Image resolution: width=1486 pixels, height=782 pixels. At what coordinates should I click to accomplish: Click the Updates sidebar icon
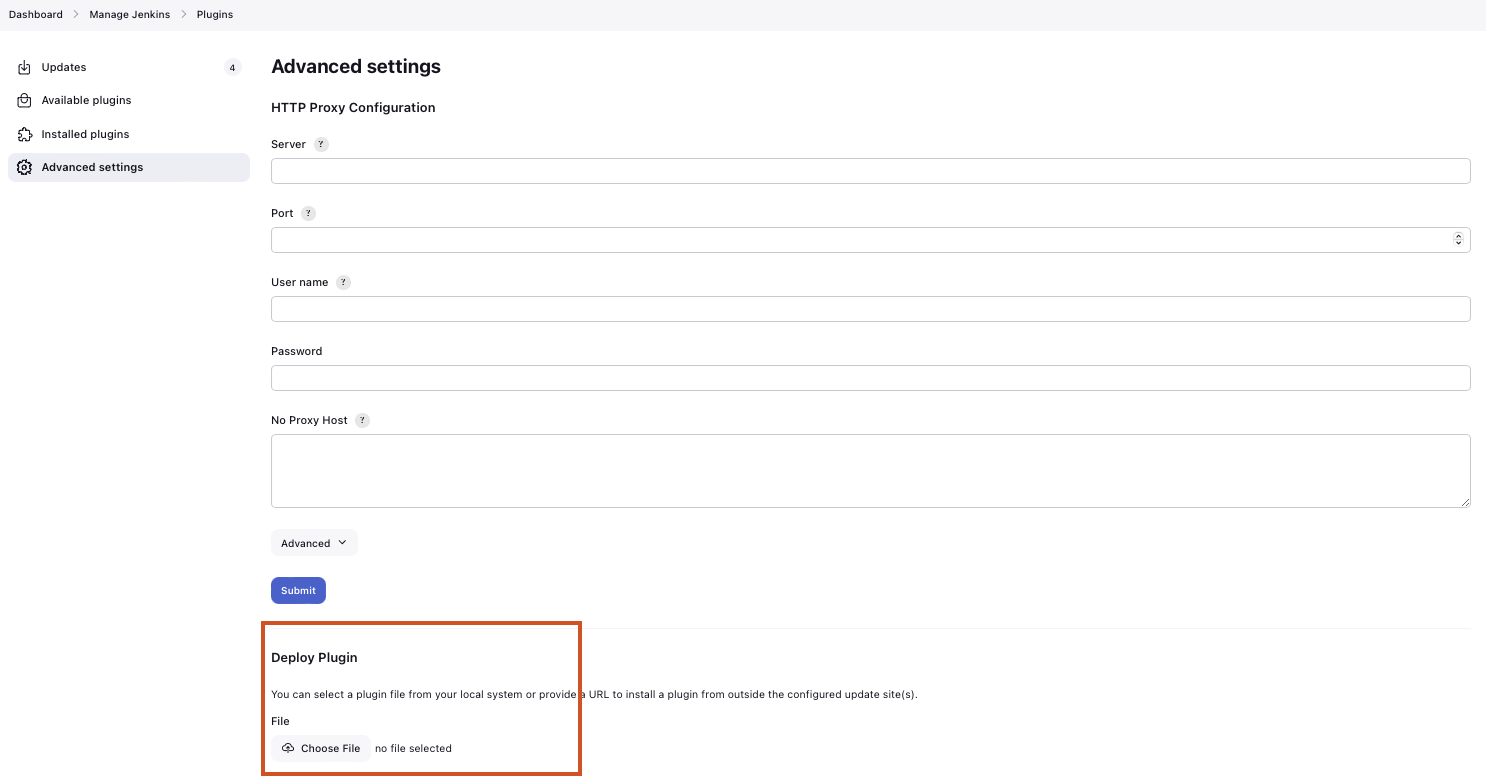click(x=24, y=67)
